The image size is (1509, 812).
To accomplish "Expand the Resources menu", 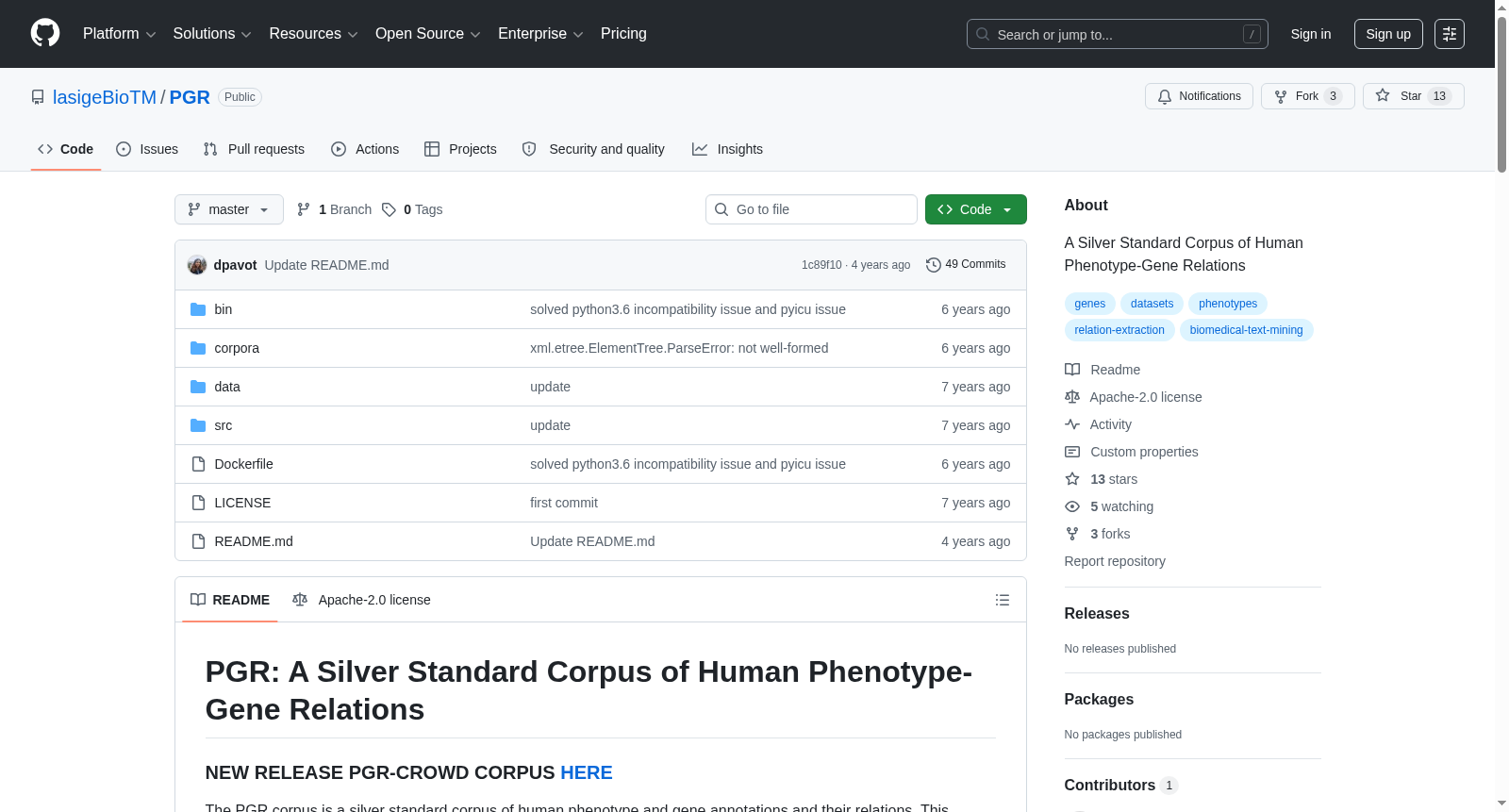I will point(313,34).
